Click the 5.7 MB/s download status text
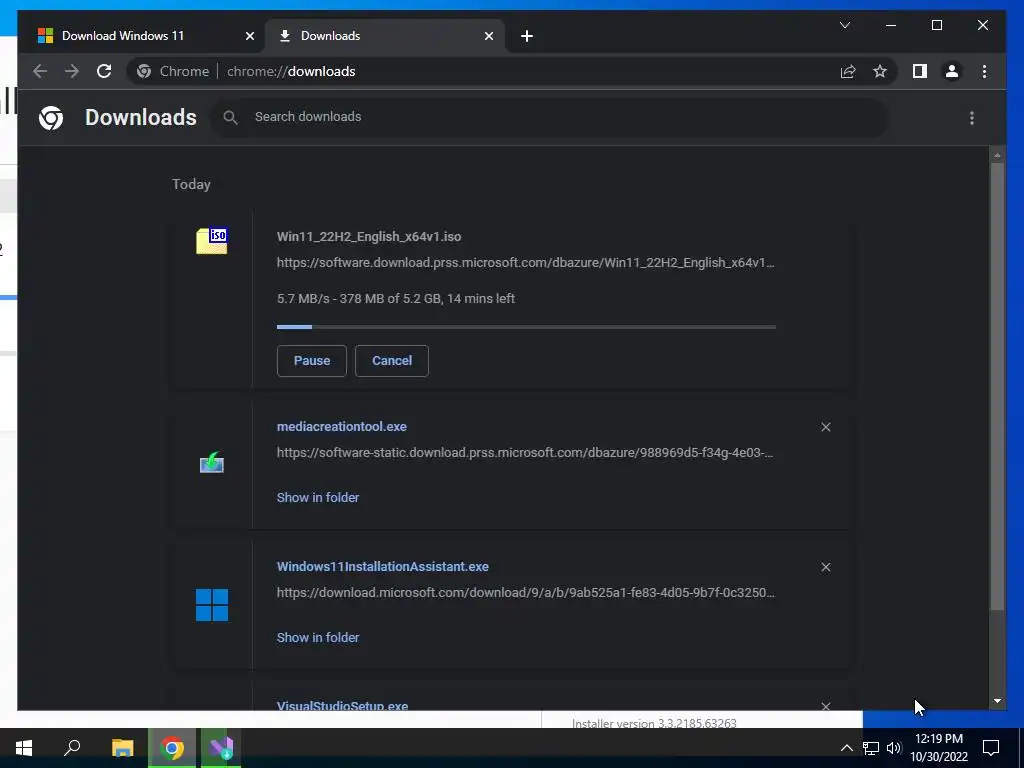The height and width of the screenshot is (768, 1024). 396,298
